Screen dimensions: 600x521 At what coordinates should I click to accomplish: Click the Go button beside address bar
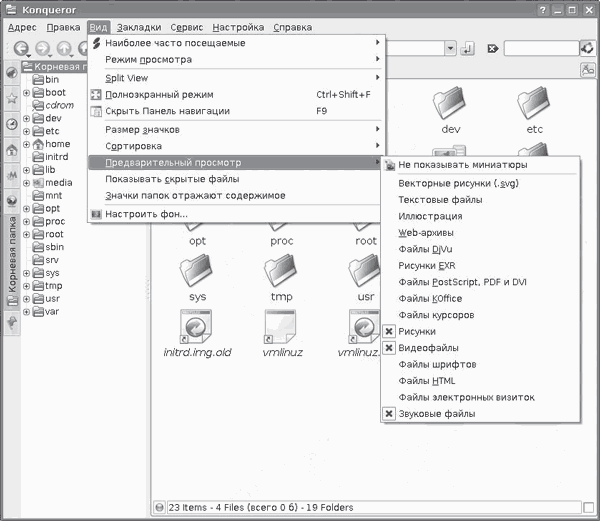(x=466, y=48)
